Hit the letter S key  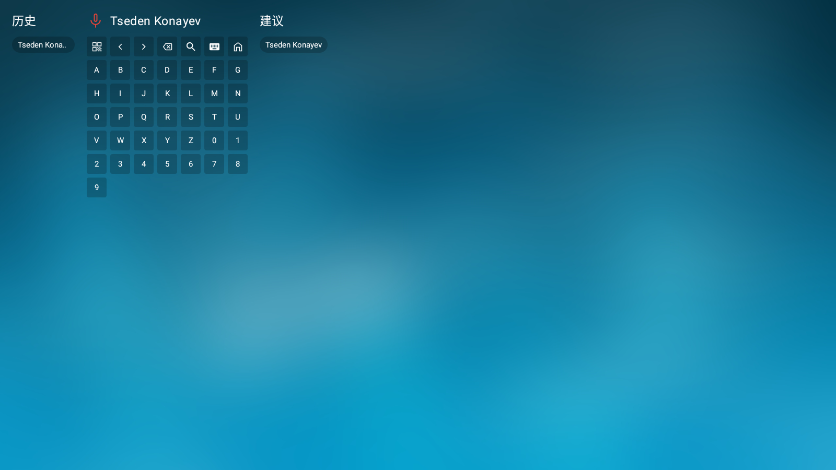[191, 117]
